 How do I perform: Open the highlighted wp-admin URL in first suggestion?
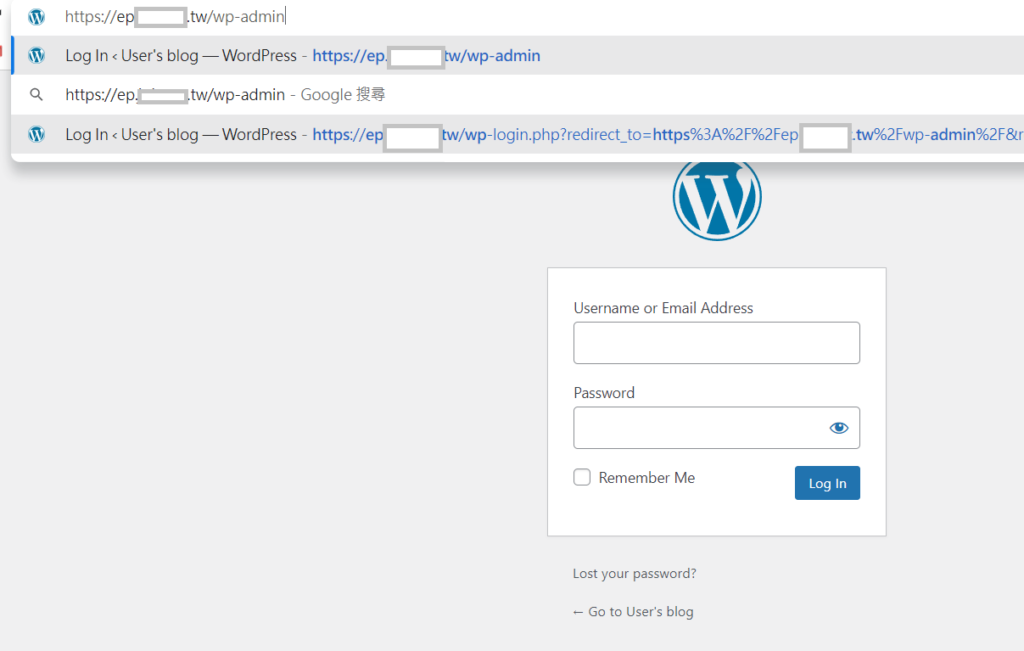tap(426, 56)
